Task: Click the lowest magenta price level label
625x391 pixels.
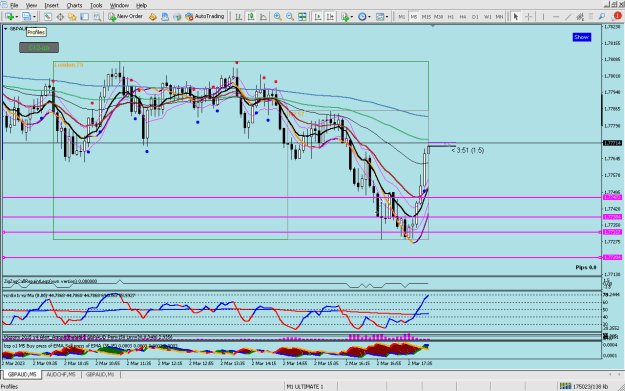Action: [613, 257]
